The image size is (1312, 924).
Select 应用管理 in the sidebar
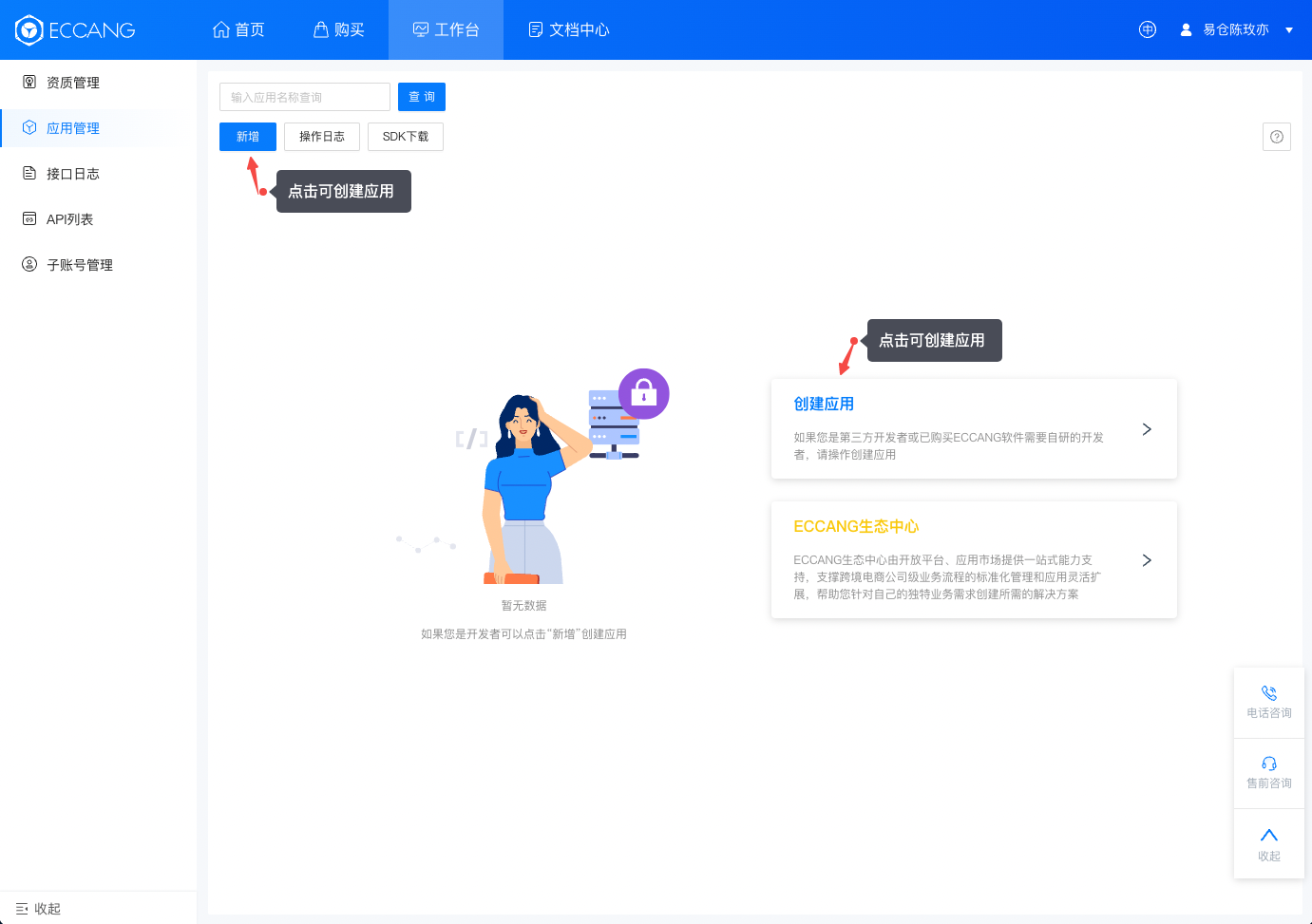click(98, 128)
